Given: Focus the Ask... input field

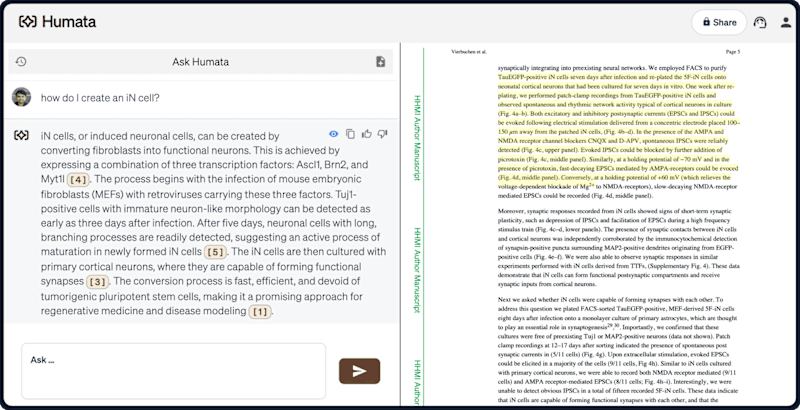Looking at the screenshot, I should pyautogui.click(x=173, y=371).
